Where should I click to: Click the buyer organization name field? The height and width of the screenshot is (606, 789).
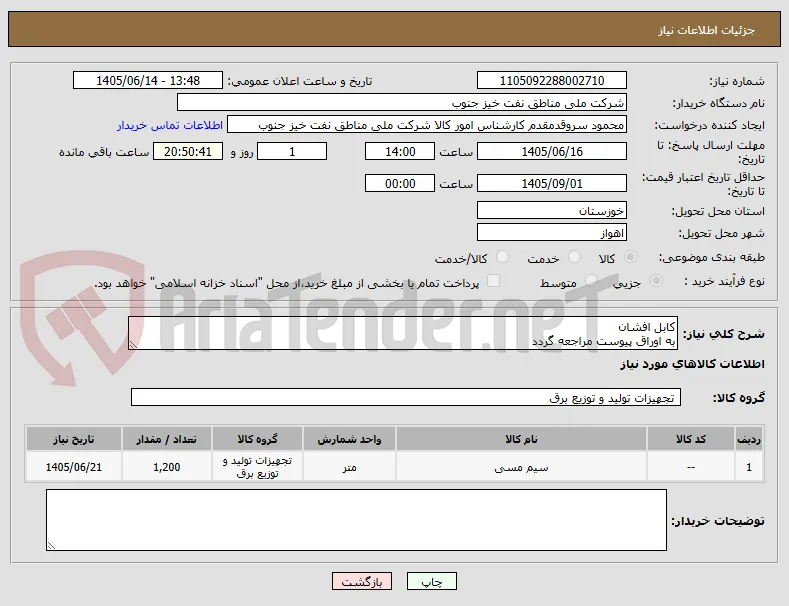(402, 103)
